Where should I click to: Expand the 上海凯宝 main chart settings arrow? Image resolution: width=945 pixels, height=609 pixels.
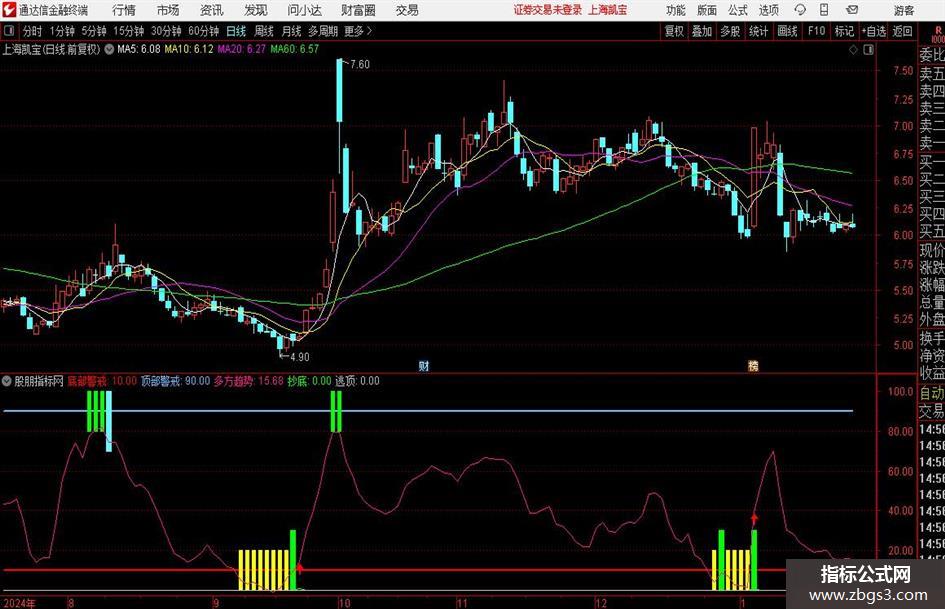[109, 49]
